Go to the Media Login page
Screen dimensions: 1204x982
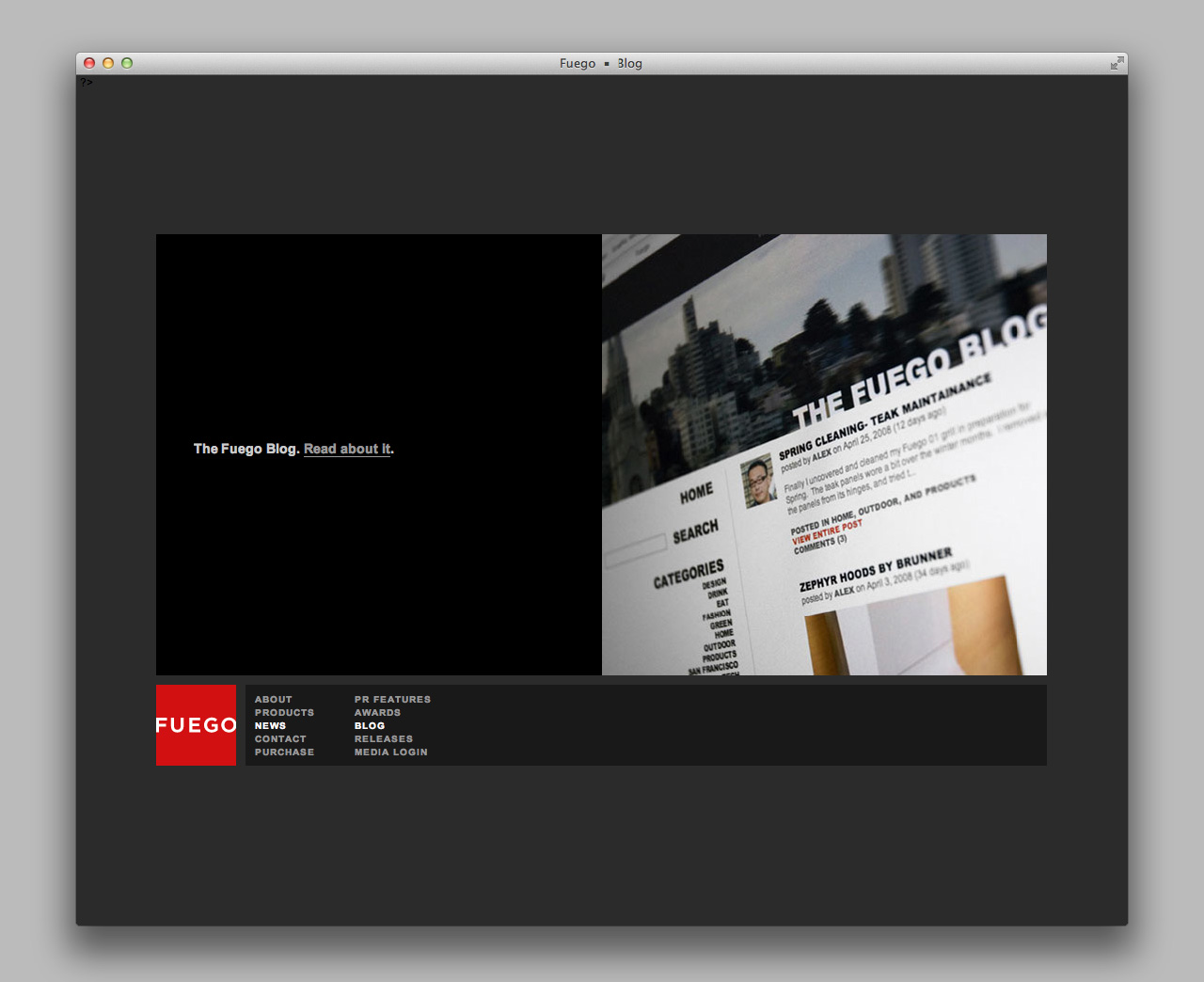(391, 752)
